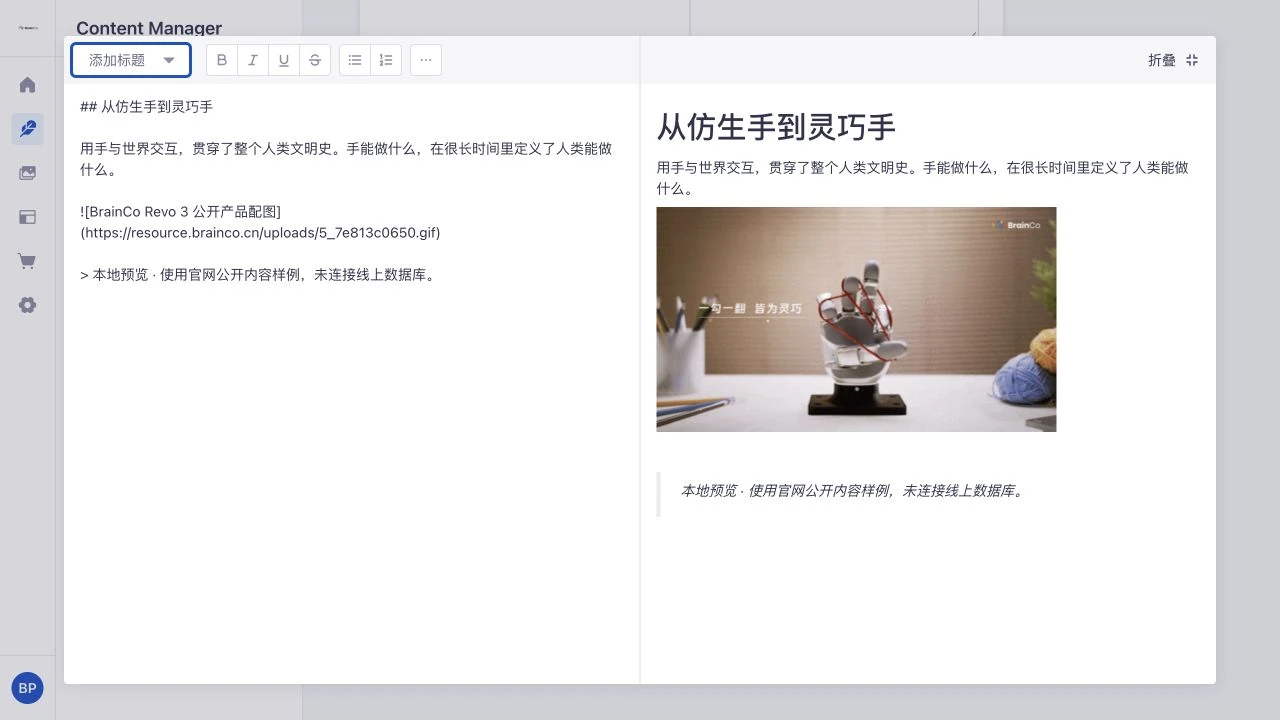Click the preview paragraph about 人类文明史
Viewport: 1280px width, 720px height.
pyautogui.click(x=923, y=178)
